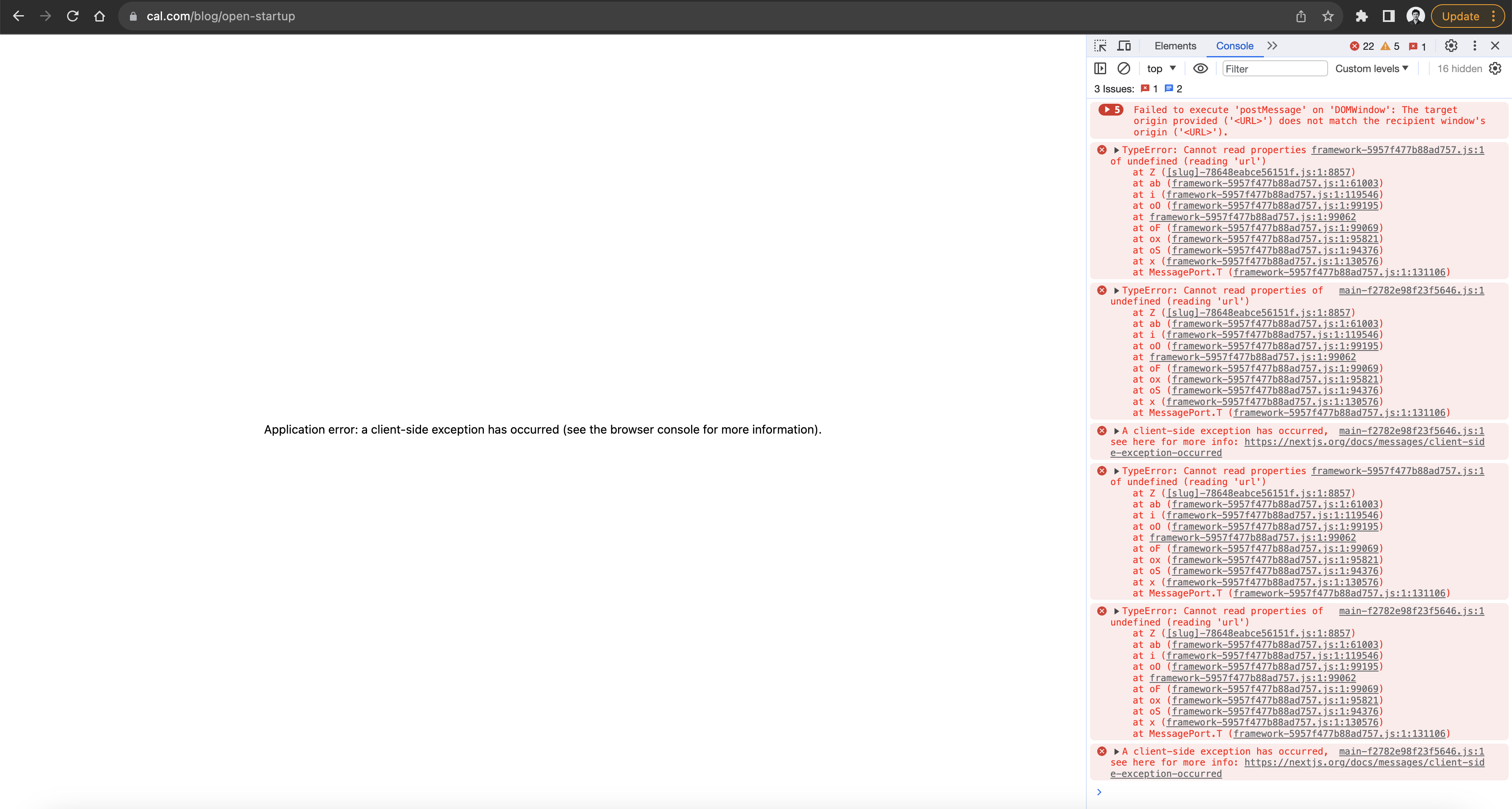Click the console Filter input field
This screenshot has height=809, width=1512.
[1275, 69]
